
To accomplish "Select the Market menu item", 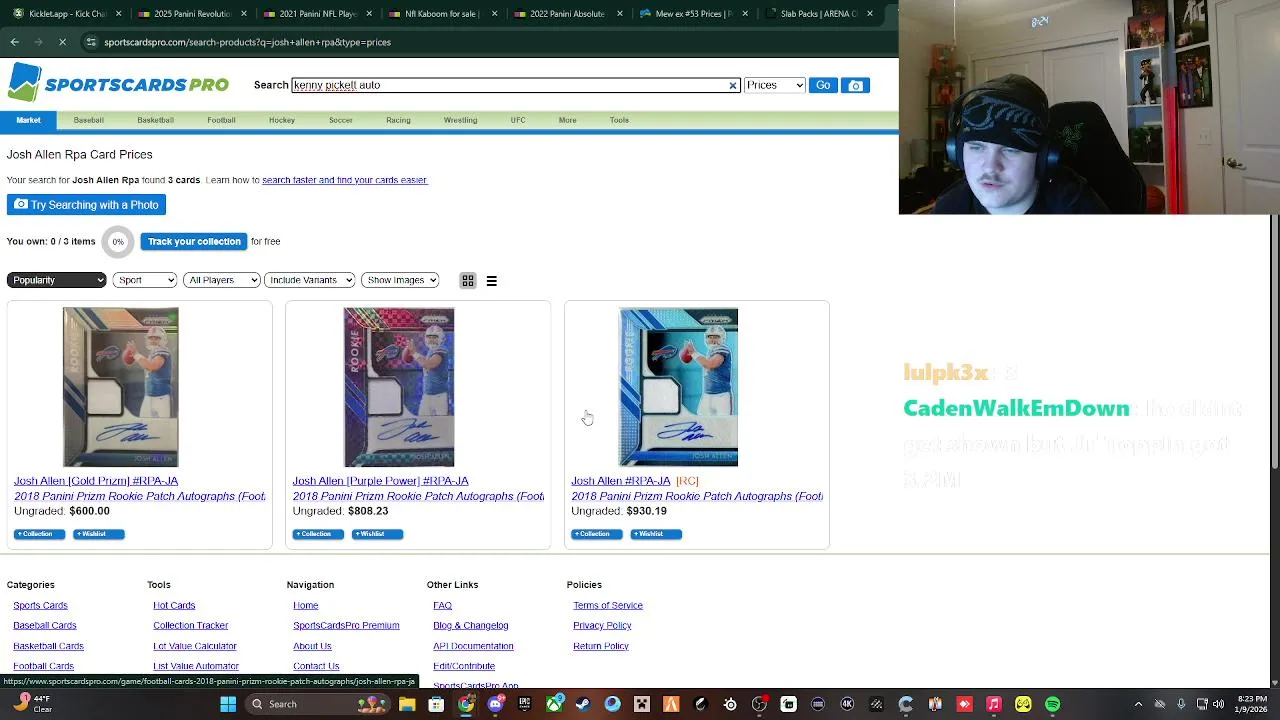I will (x=28, y=120).
